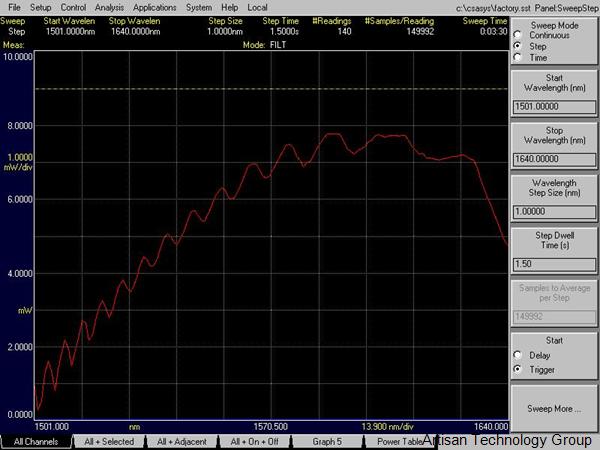600x450 pixels.
Task: Edit the Wavelength Step Size field
Action: 553,210
